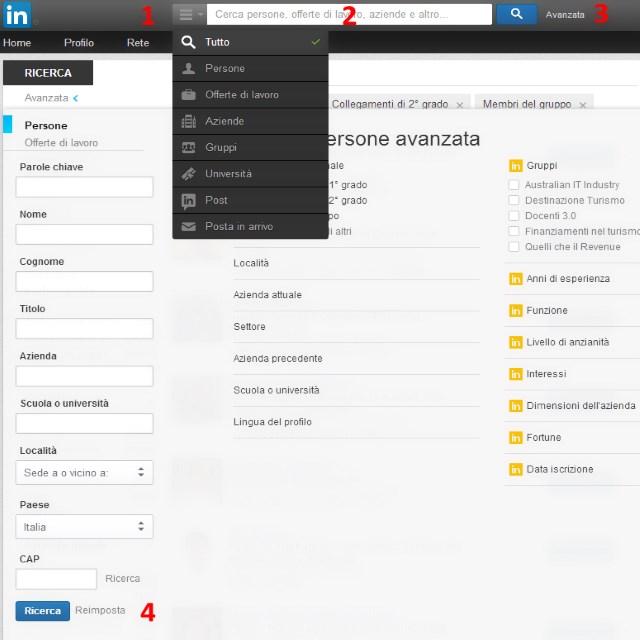The height and width of the screenshot is (640, 640).
Task: Check the Docenti 3.0 group
Action: point(514,216)
